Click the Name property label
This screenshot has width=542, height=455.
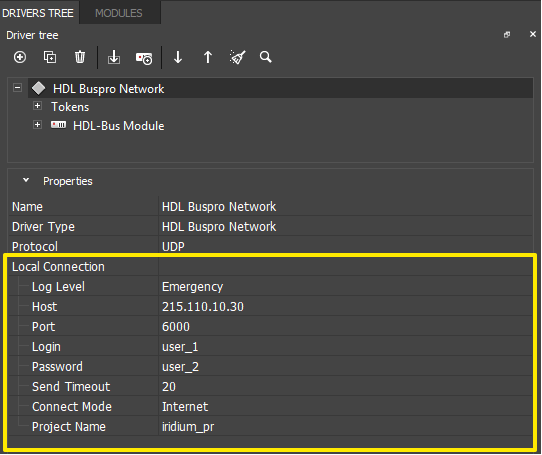(x=27, y=207)
